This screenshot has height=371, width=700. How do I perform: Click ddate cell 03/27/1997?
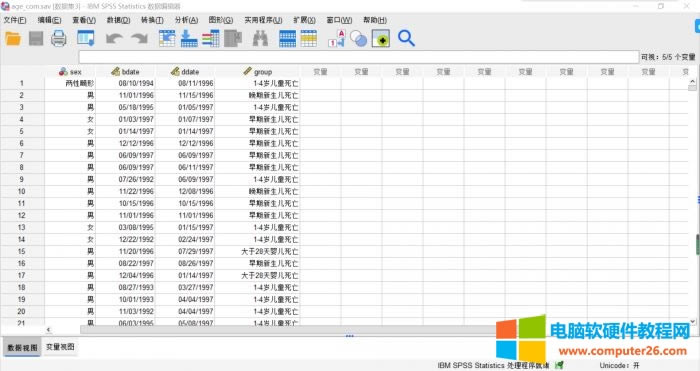(x=185, y=288)
